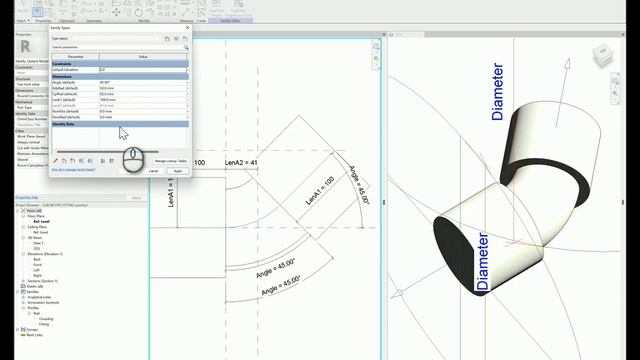Image resolution: width=640 pixels, height=360 pixels.
Task: Click the Dimensions group header in Family Types
Action: point(120,76)
